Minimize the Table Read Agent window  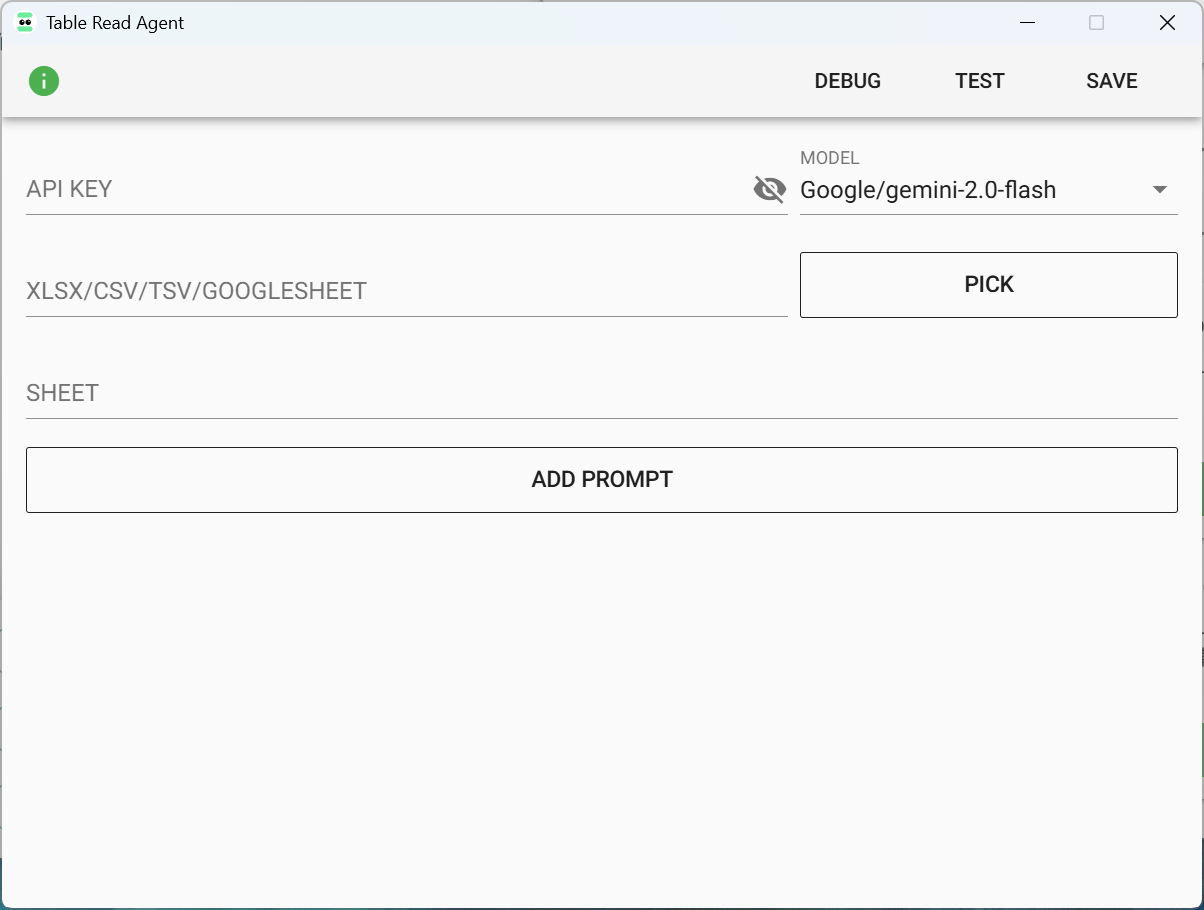pyautogui.click(x=1026, y=23)
